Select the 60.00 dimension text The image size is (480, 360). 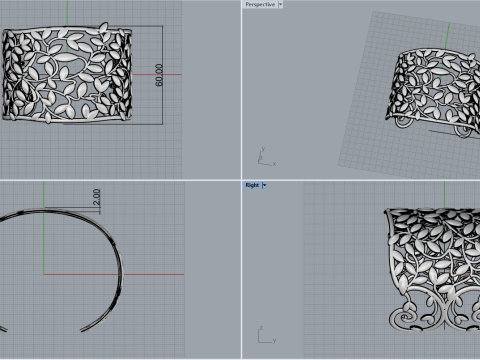point(159,75)
